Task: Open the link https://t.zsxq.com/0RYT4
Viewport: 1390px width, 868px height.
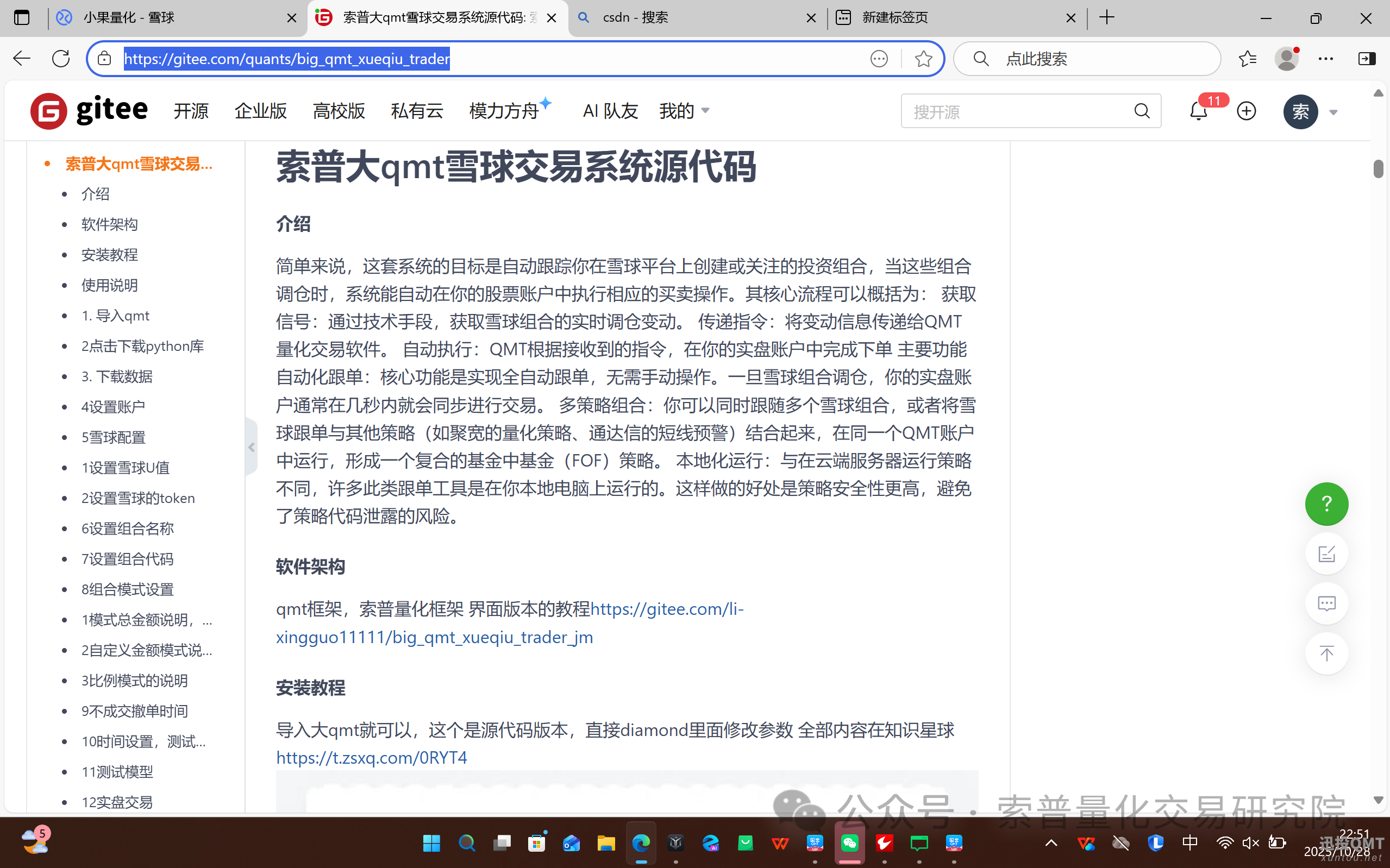Action: tap(371, 757)
